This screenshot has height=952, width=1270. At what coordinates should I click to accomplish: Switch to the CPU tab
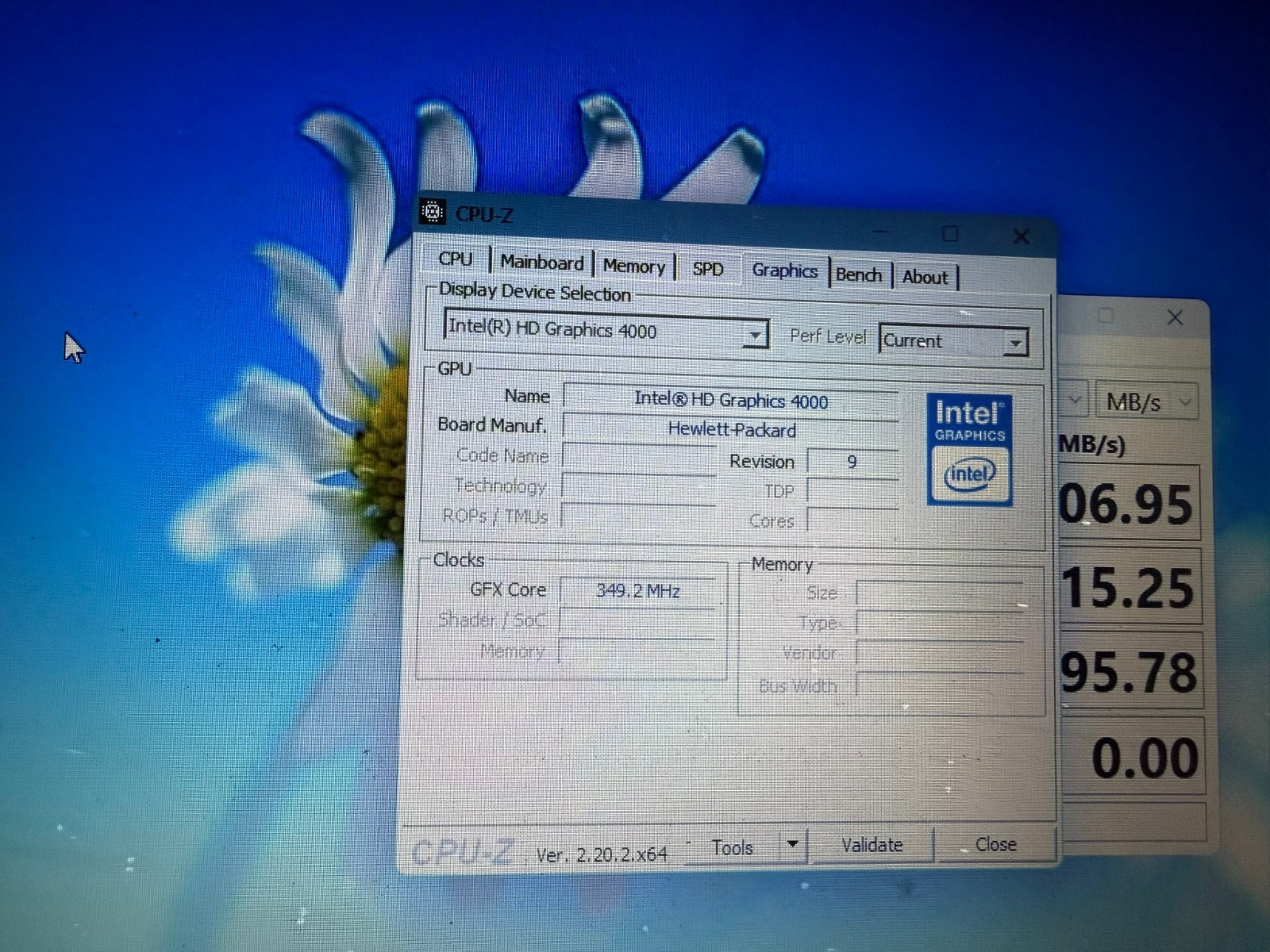tap(455, 259)
